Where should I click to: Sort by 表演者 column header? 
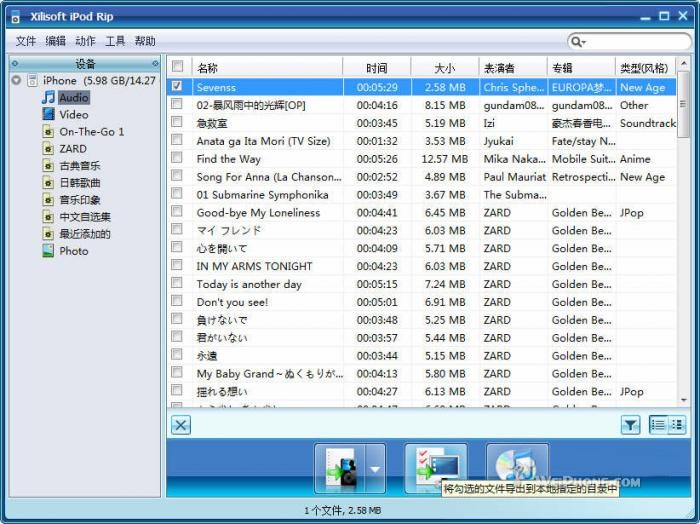pos(513,67)
